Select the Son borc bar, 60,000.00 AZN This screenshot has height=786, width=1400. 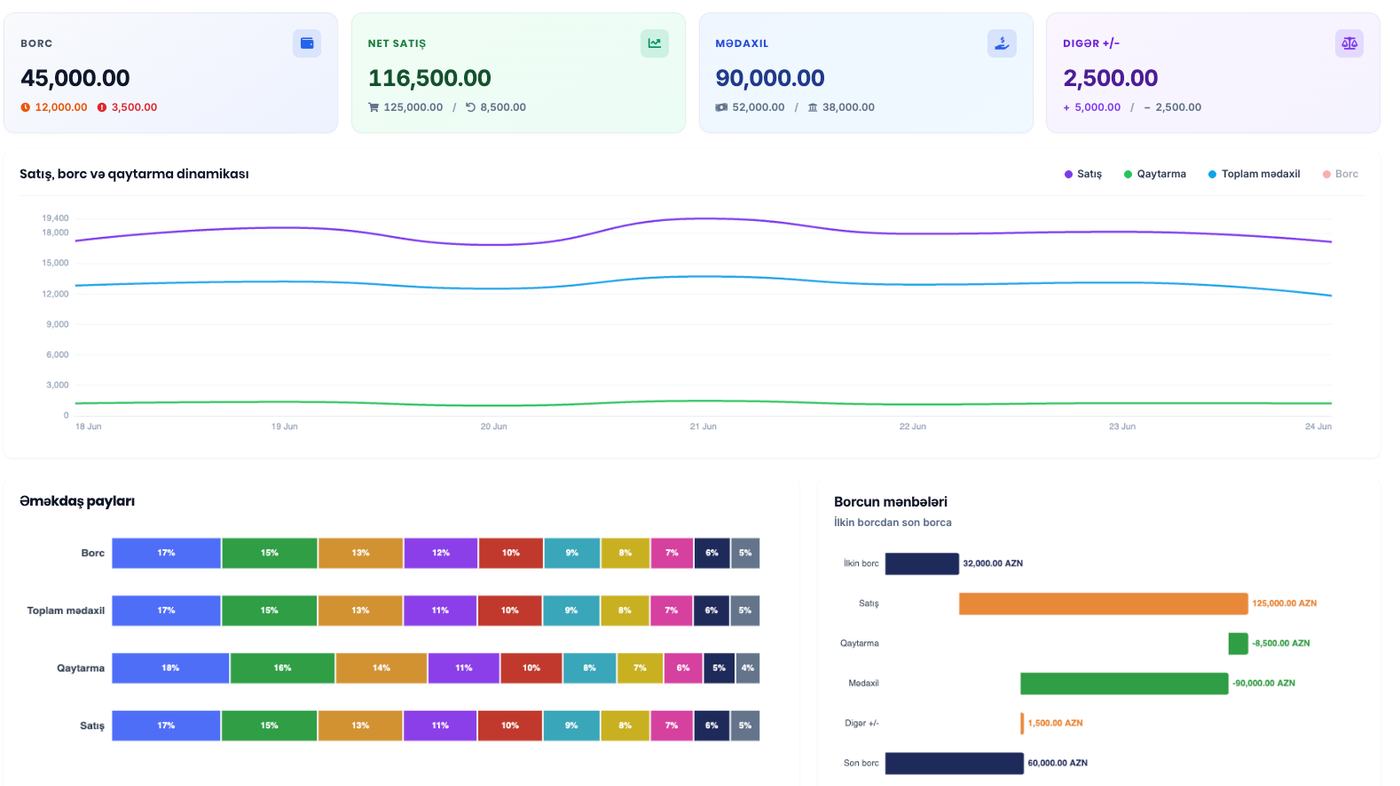[954, 763]
